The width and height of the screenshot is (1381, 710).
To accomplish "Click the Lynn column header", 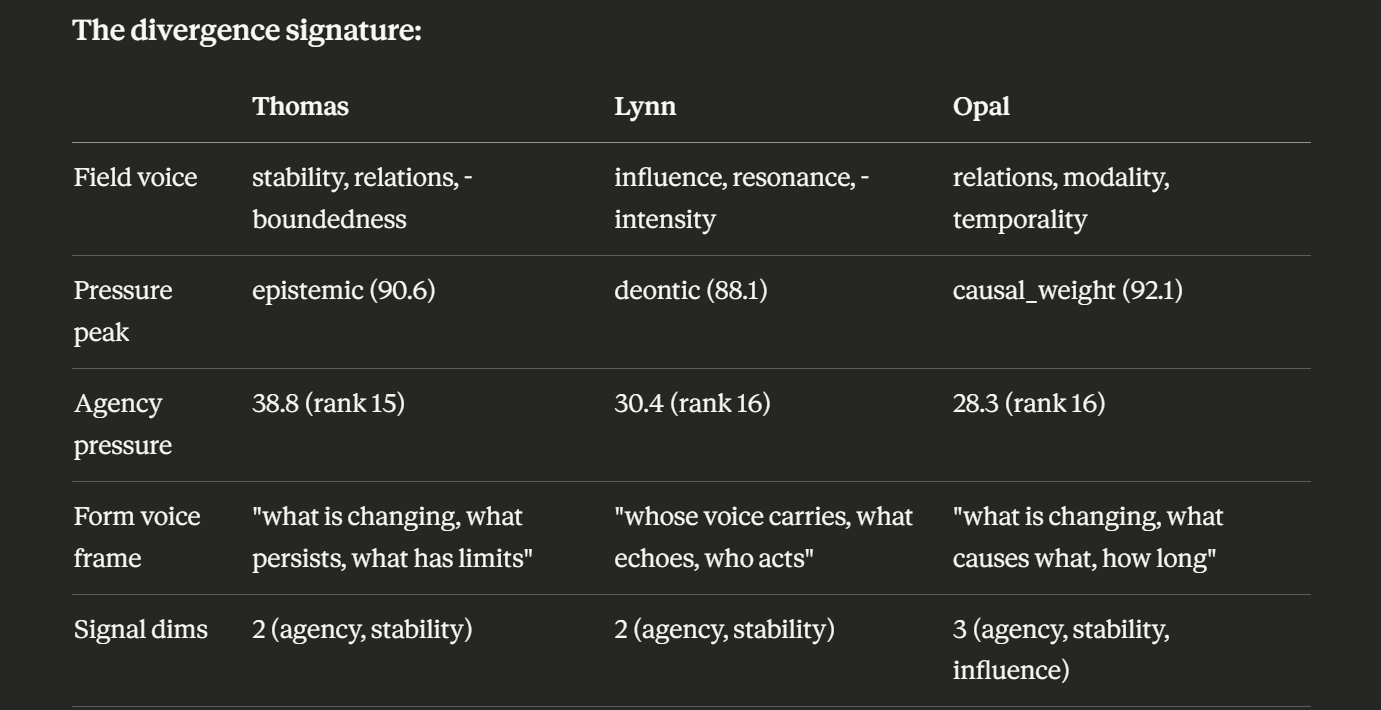I will pos(645,107).
